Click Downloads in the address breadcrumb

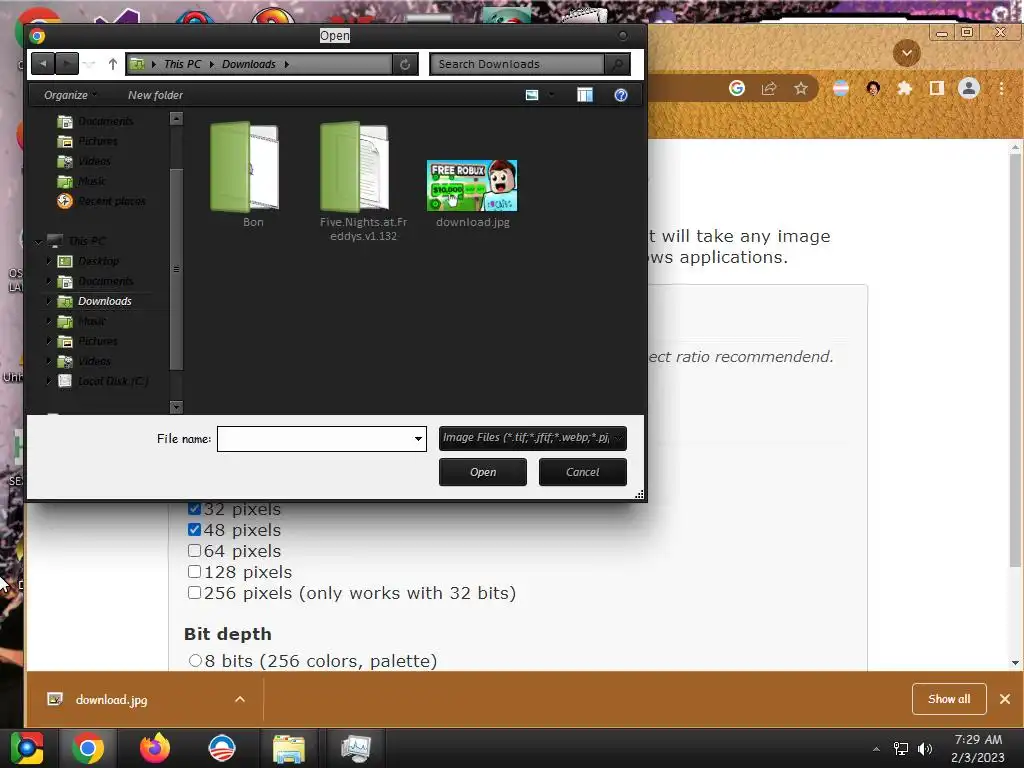click(x=248, y=64)
